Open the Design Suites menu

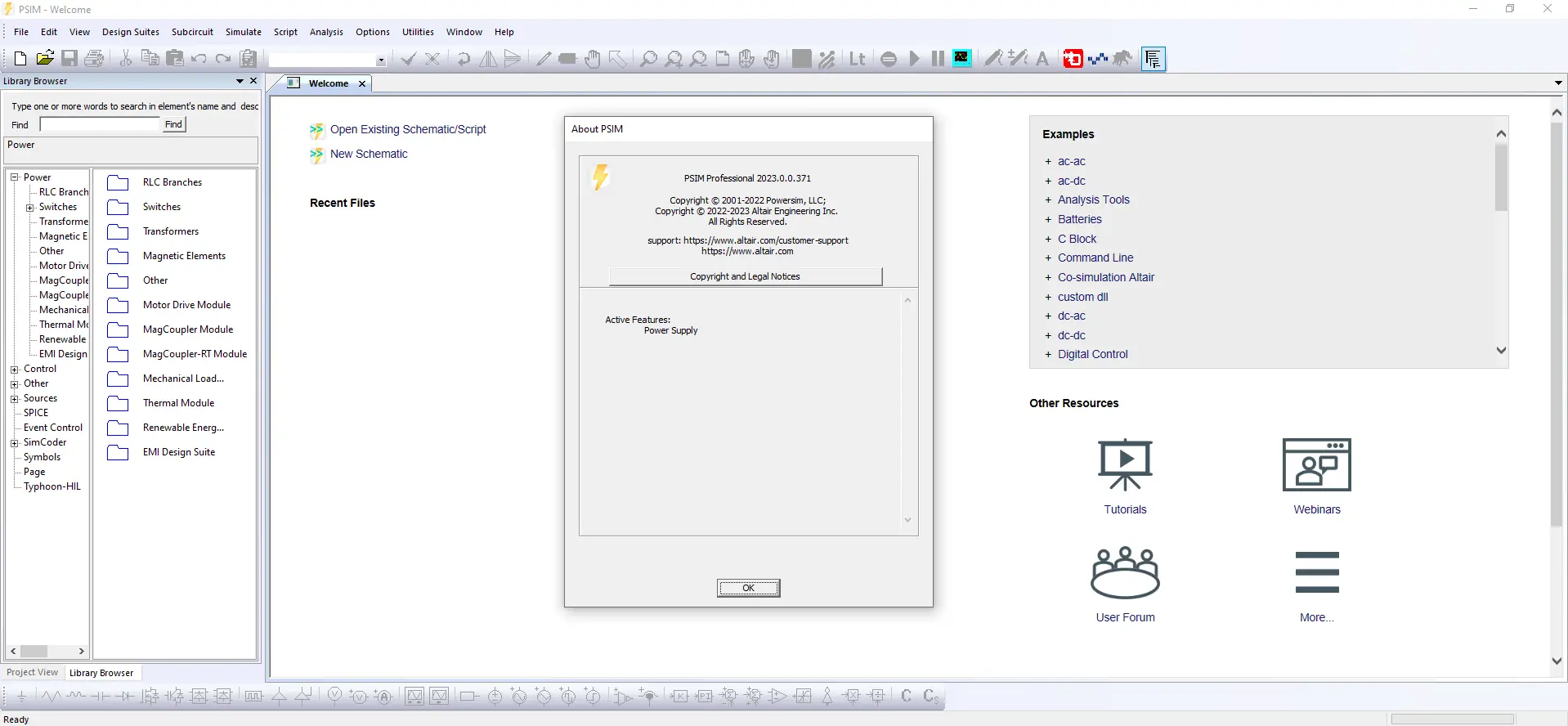coord(131,32)
